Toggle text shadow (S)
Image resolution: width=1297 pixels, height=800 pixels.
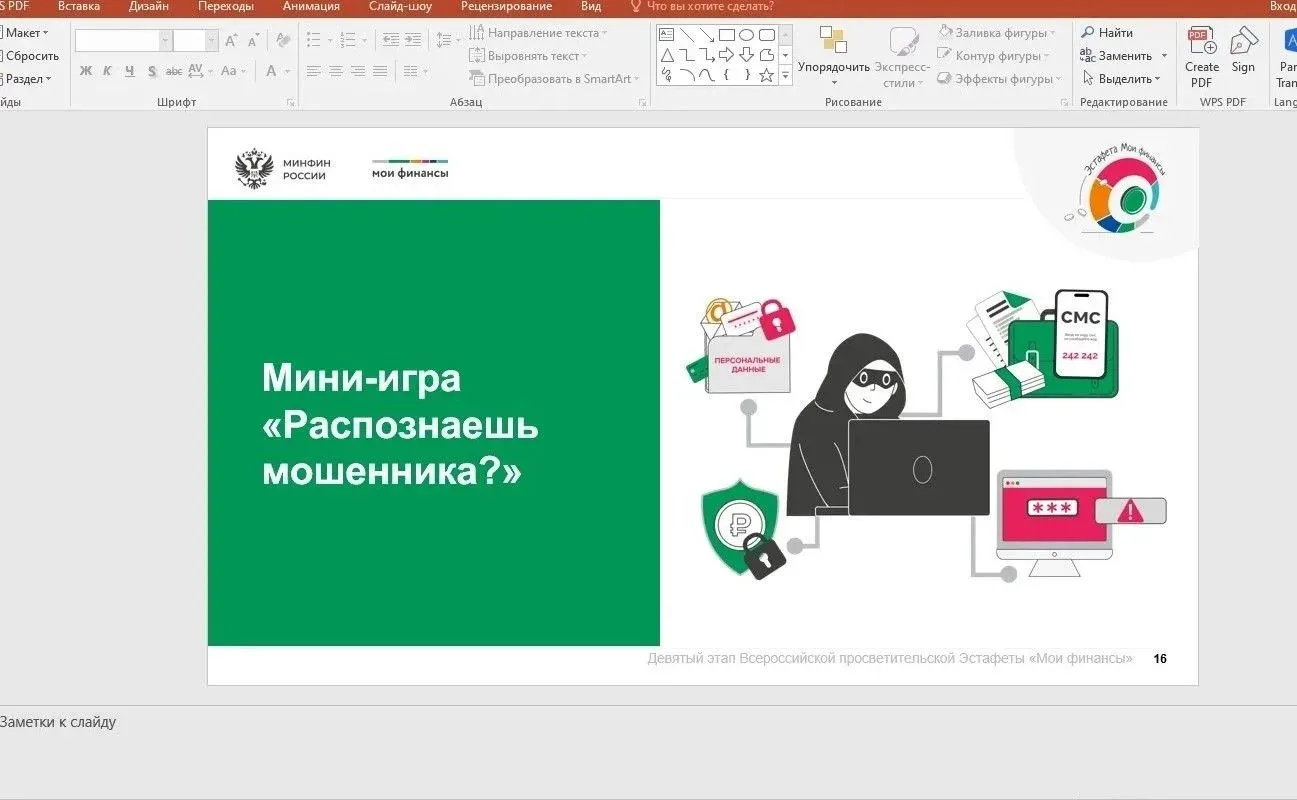pyautogui.click(x=152, y=71)
